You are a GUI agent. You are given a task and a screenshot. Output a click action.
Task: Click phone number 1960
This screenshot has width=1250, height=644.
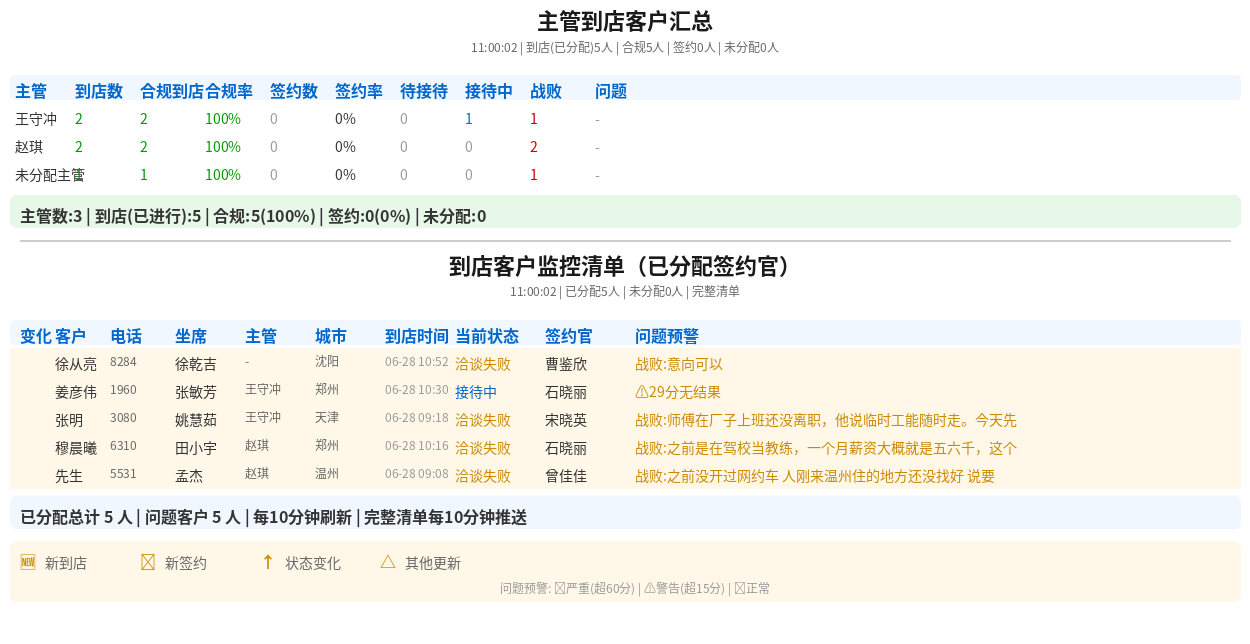[x=123, y=389]
